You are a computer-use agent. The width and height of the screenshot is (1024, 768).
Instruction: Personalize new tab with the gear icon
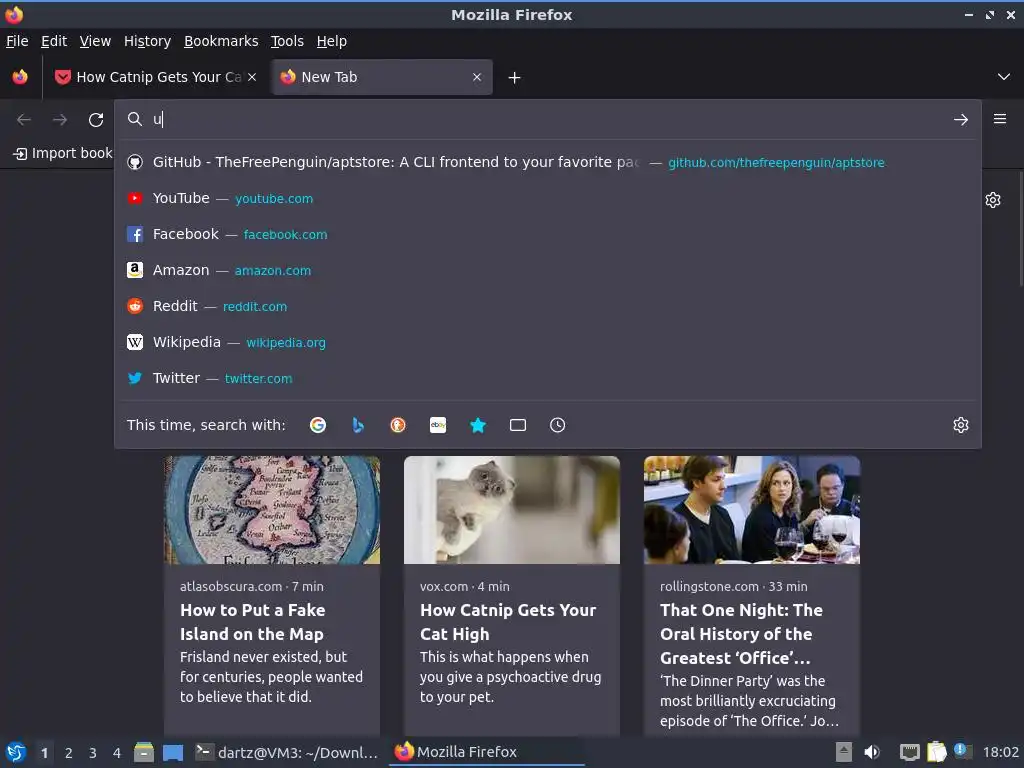pyautogui.click(x=993, y=200)
